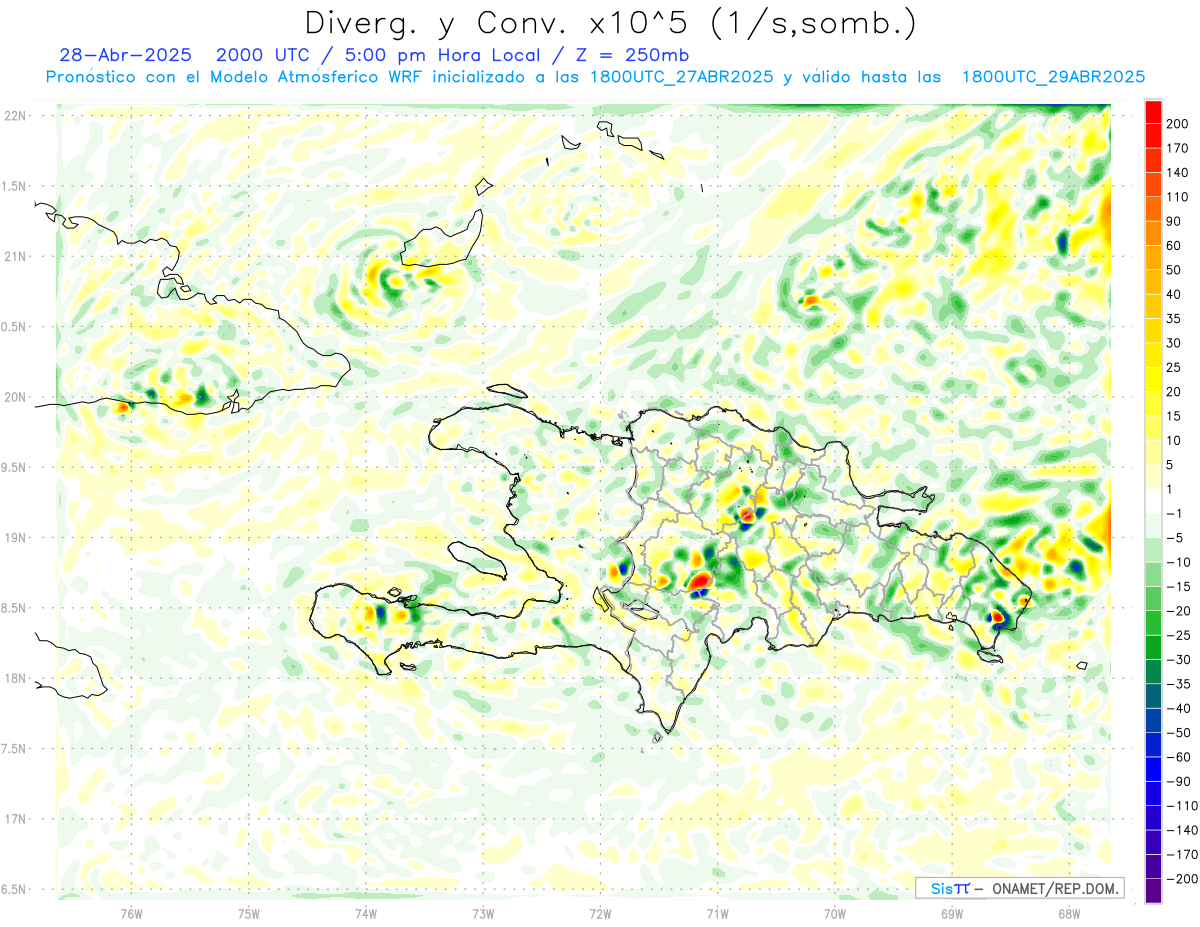Select the "75W" longitude label
Viewport: 1200px width, 927px height.
[x=249, y=914]
